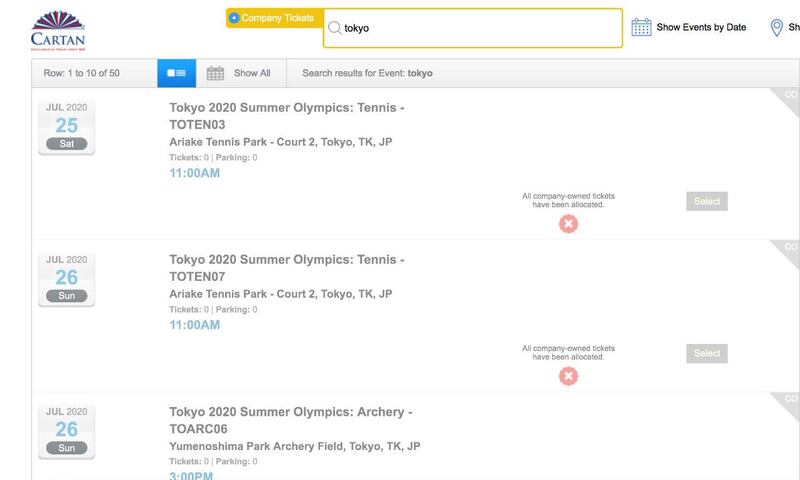800x480 pixels.
Task: Click the red X icon under TOTEN07
Action: click(568, 376)
